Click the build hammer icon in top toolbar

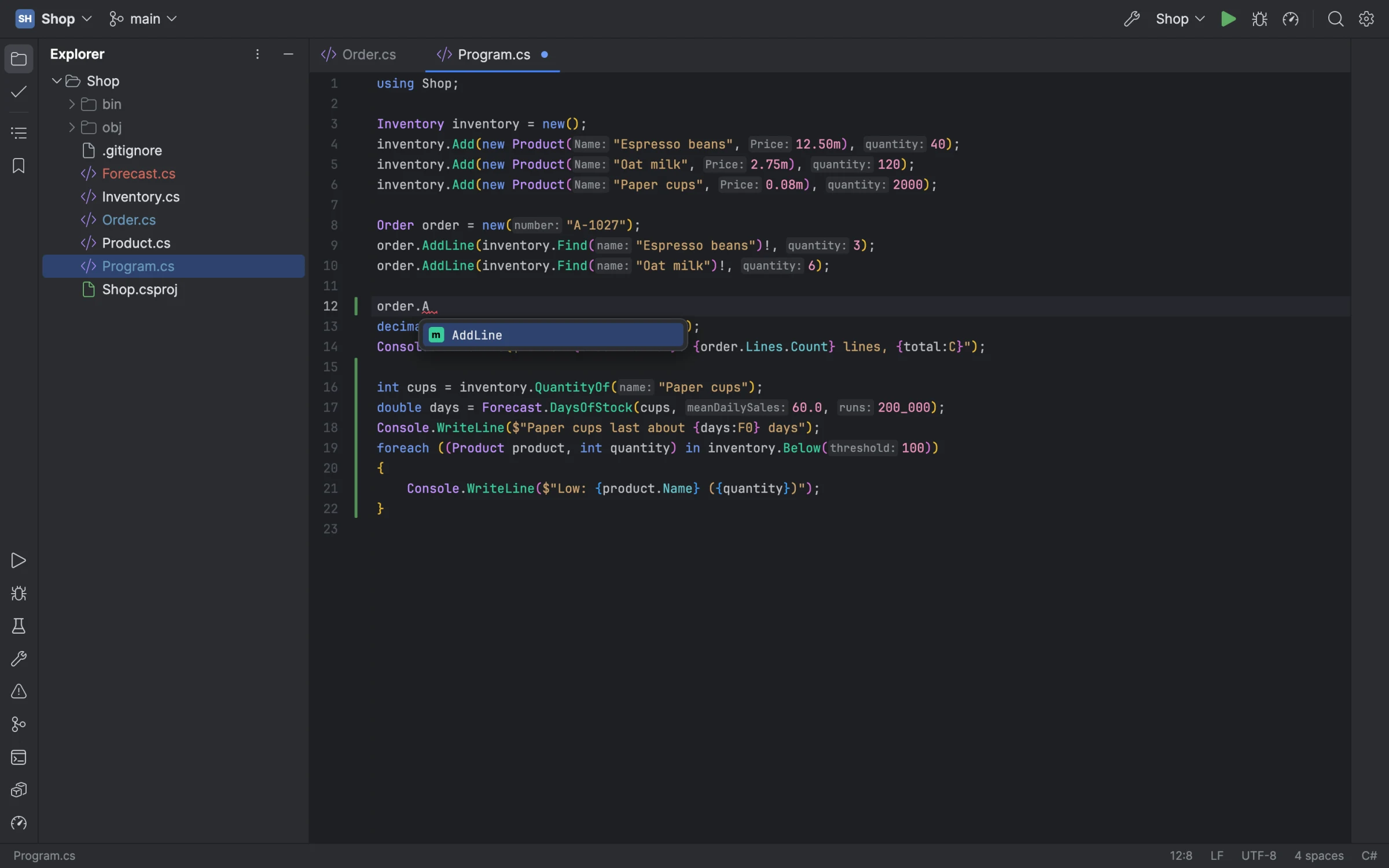(1132, 19)
